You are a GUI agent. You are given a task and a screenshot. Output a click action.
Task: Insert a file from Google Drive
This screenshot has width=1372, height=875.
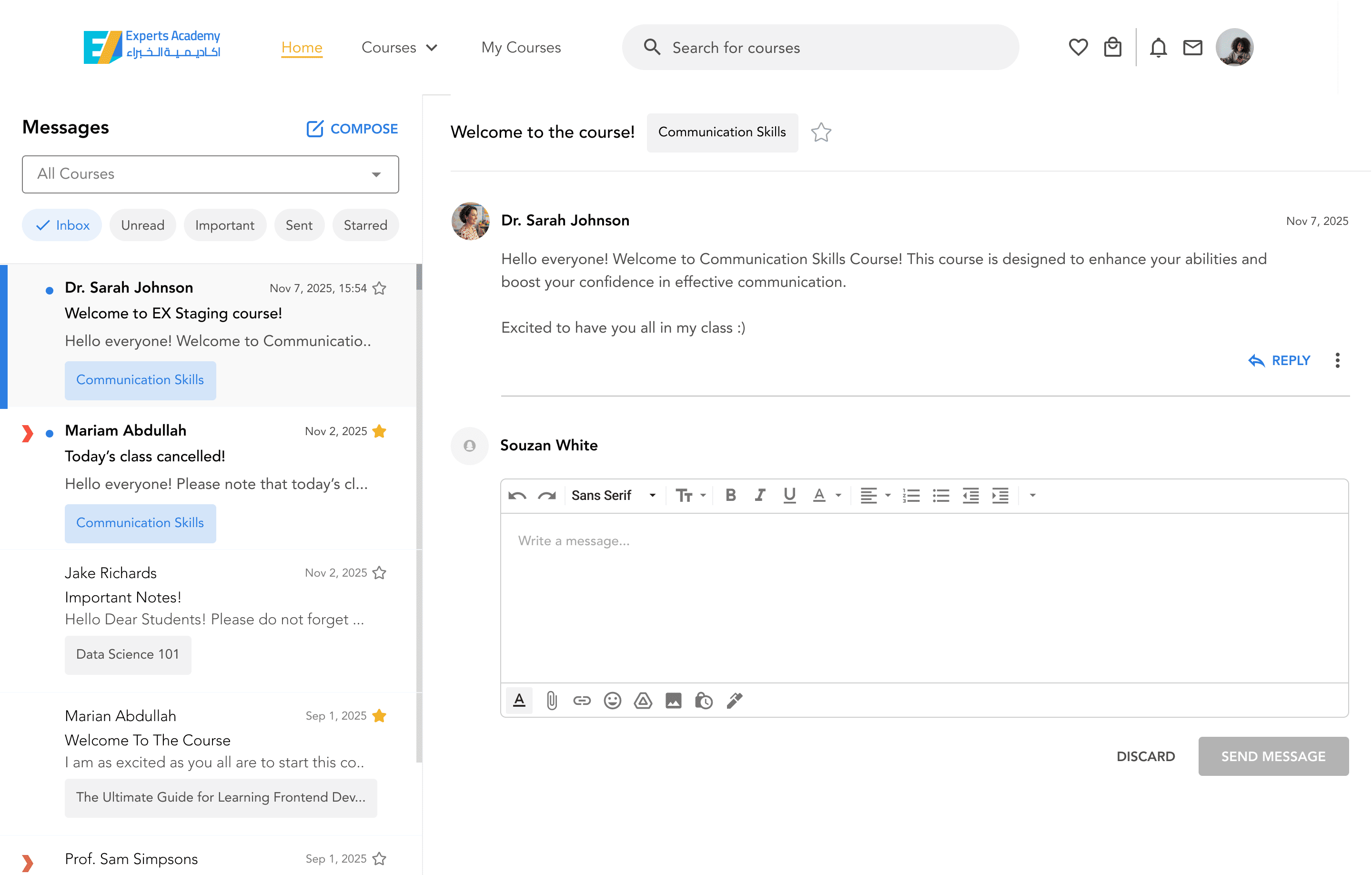643,700
